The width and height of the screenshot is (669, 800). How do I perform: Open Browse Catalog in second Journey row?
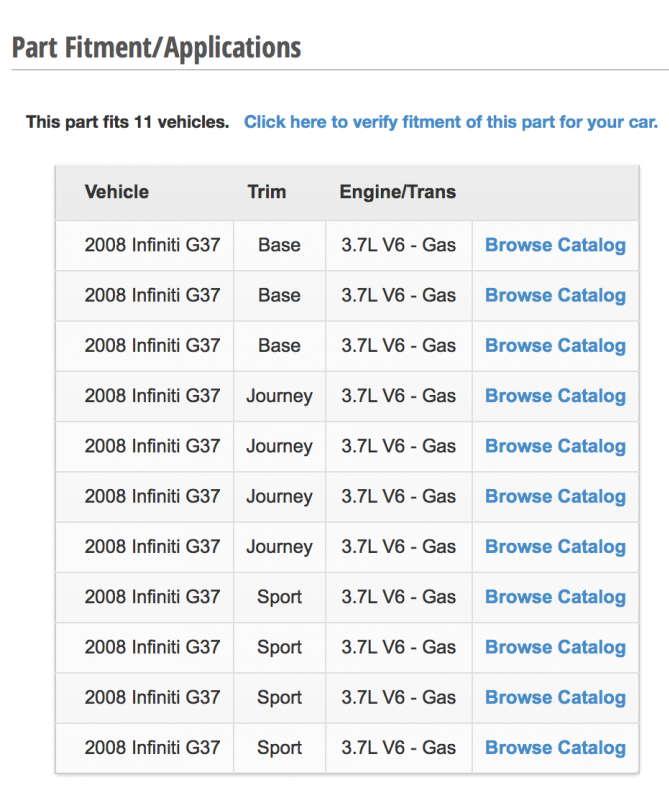click(555, 446)
